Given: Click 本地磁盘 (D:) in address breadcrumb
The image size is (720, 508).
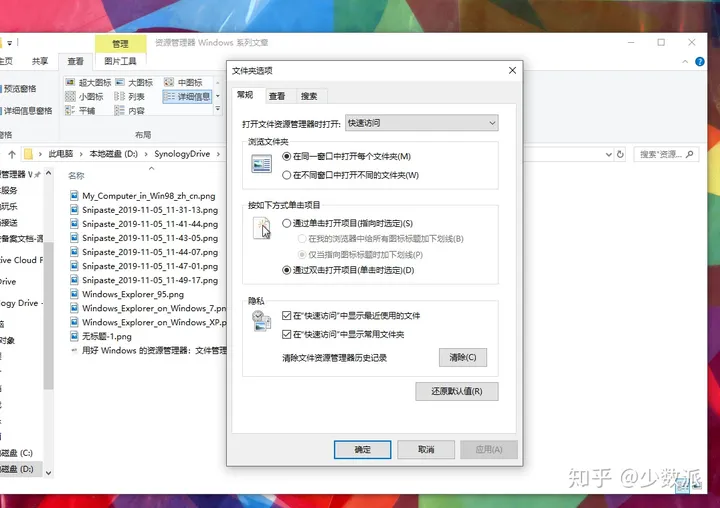Looking at the screenshot, I should coord(113,154).
